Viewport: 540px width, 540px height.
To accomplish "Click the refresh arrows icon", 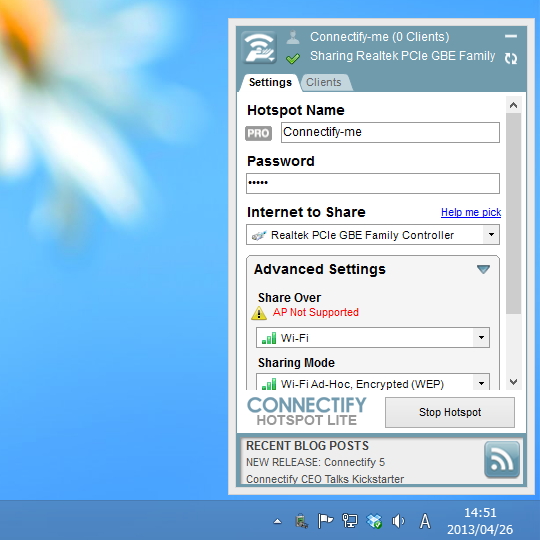I will tap(511, 58).
